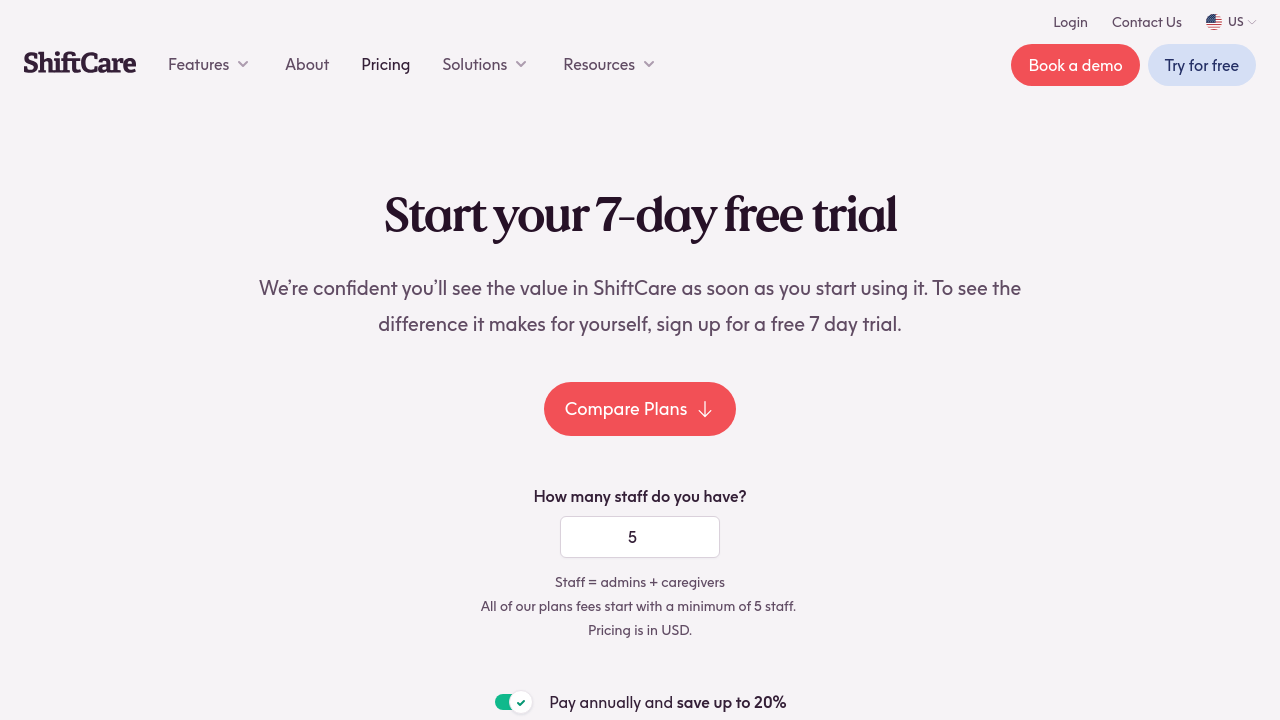
Task: Click the down arrow in Compare Plans
Action: pos(705,409)
